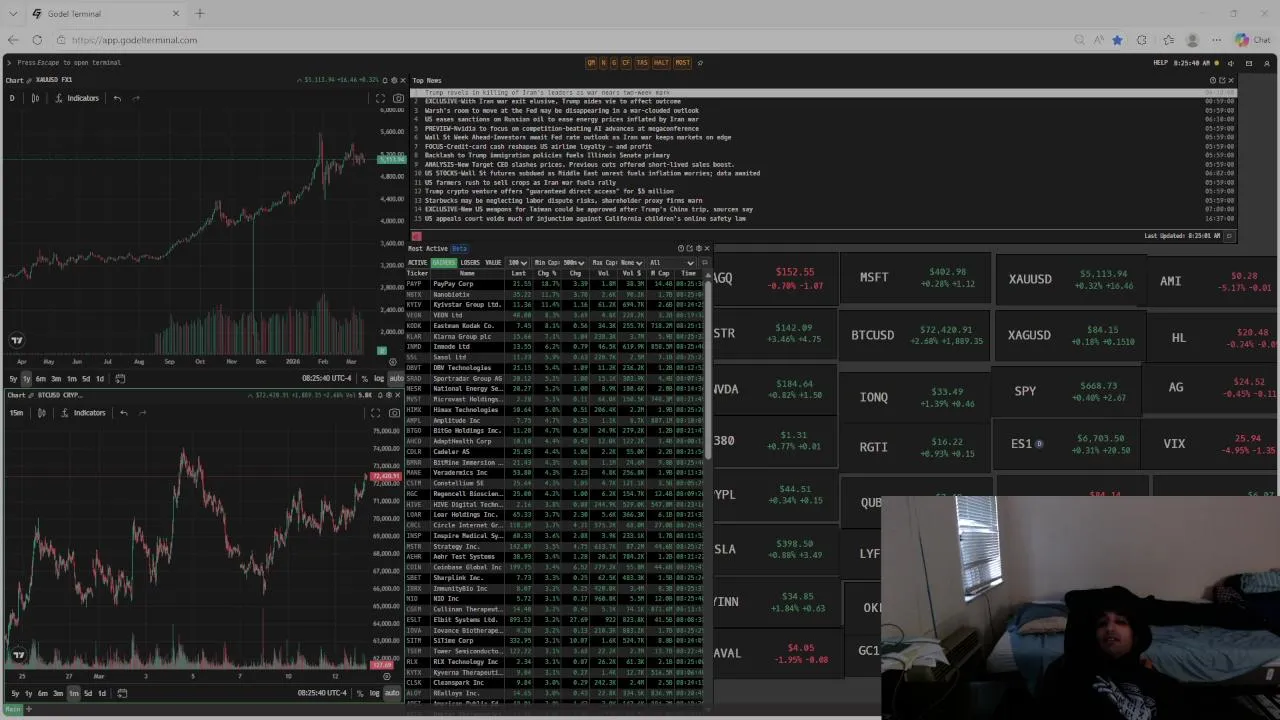Click the HELP link in top bar

[x=1160, y=62]
